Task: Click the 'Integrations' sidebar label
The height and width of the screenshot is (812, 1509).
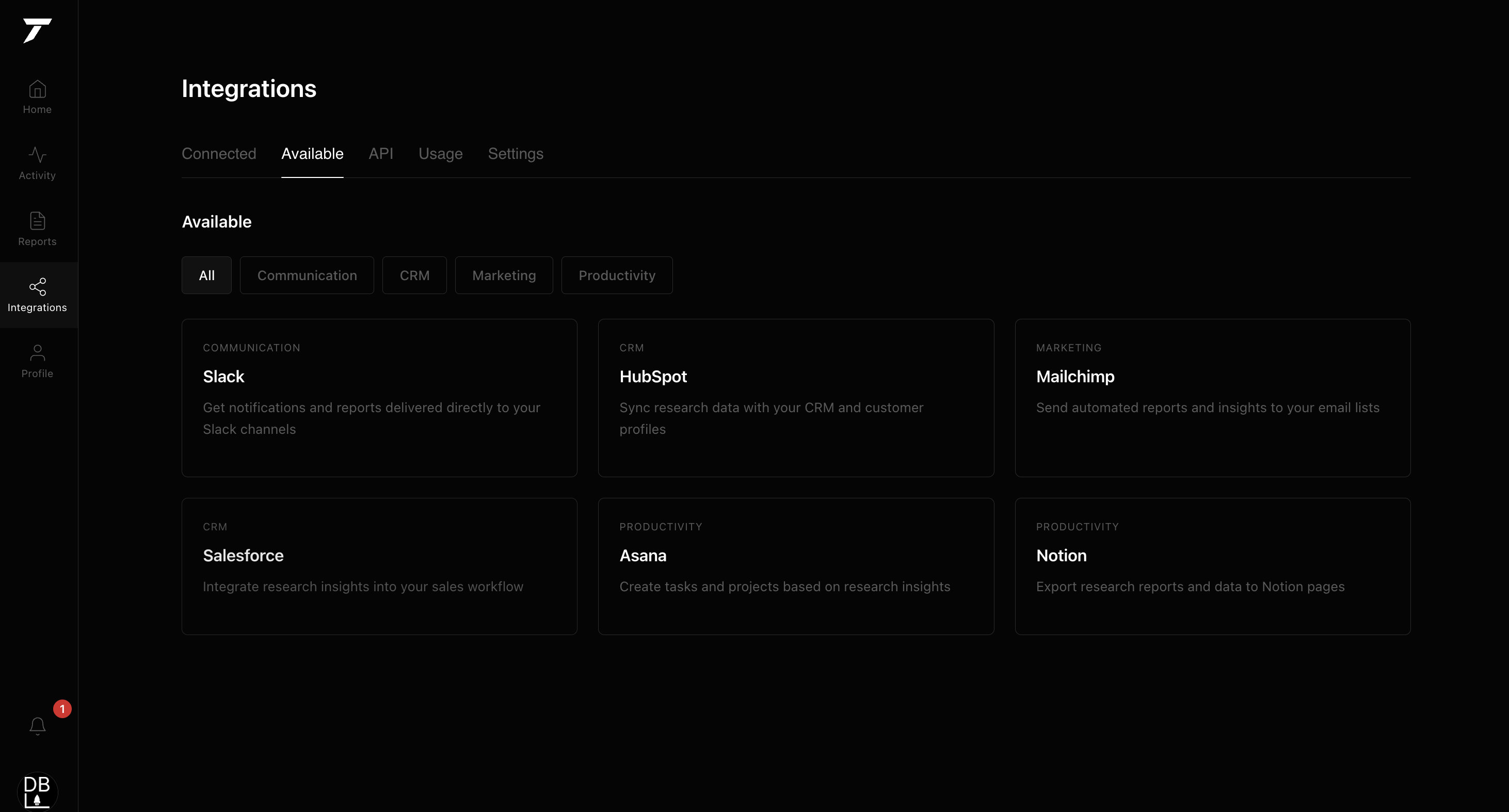Action: [37, 307]
